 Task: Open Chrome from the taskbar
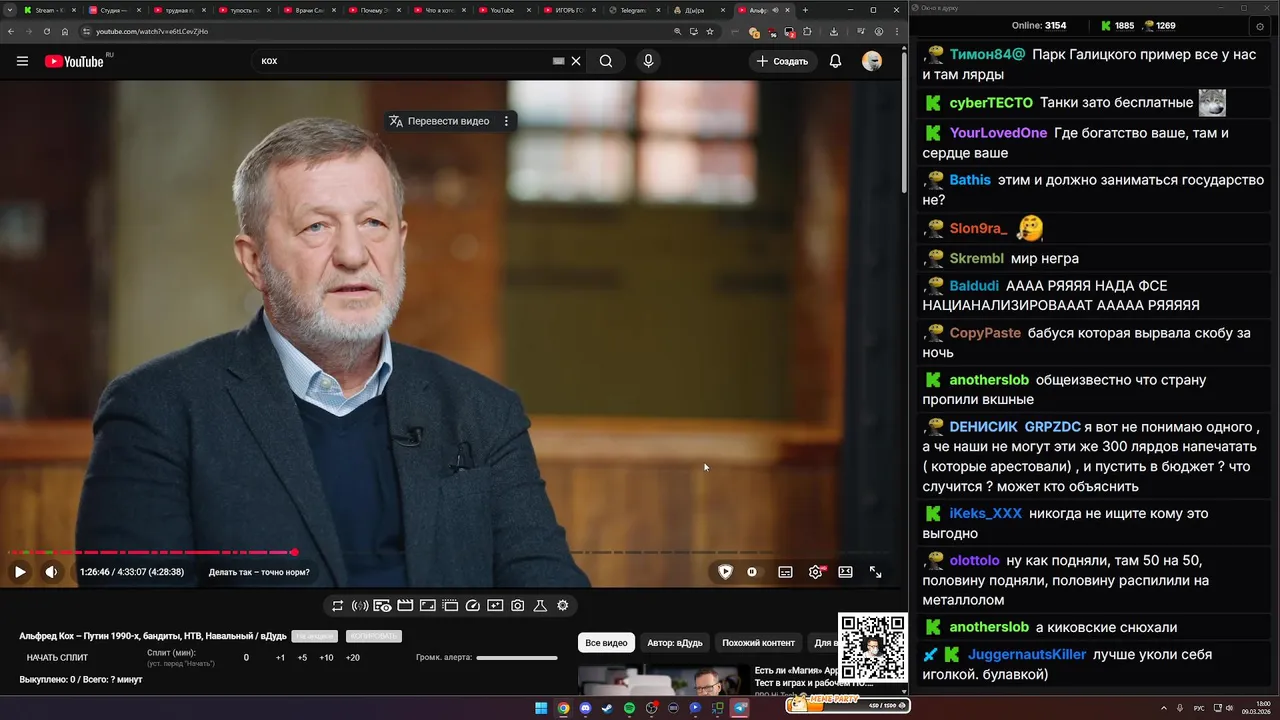coord(563,708)
